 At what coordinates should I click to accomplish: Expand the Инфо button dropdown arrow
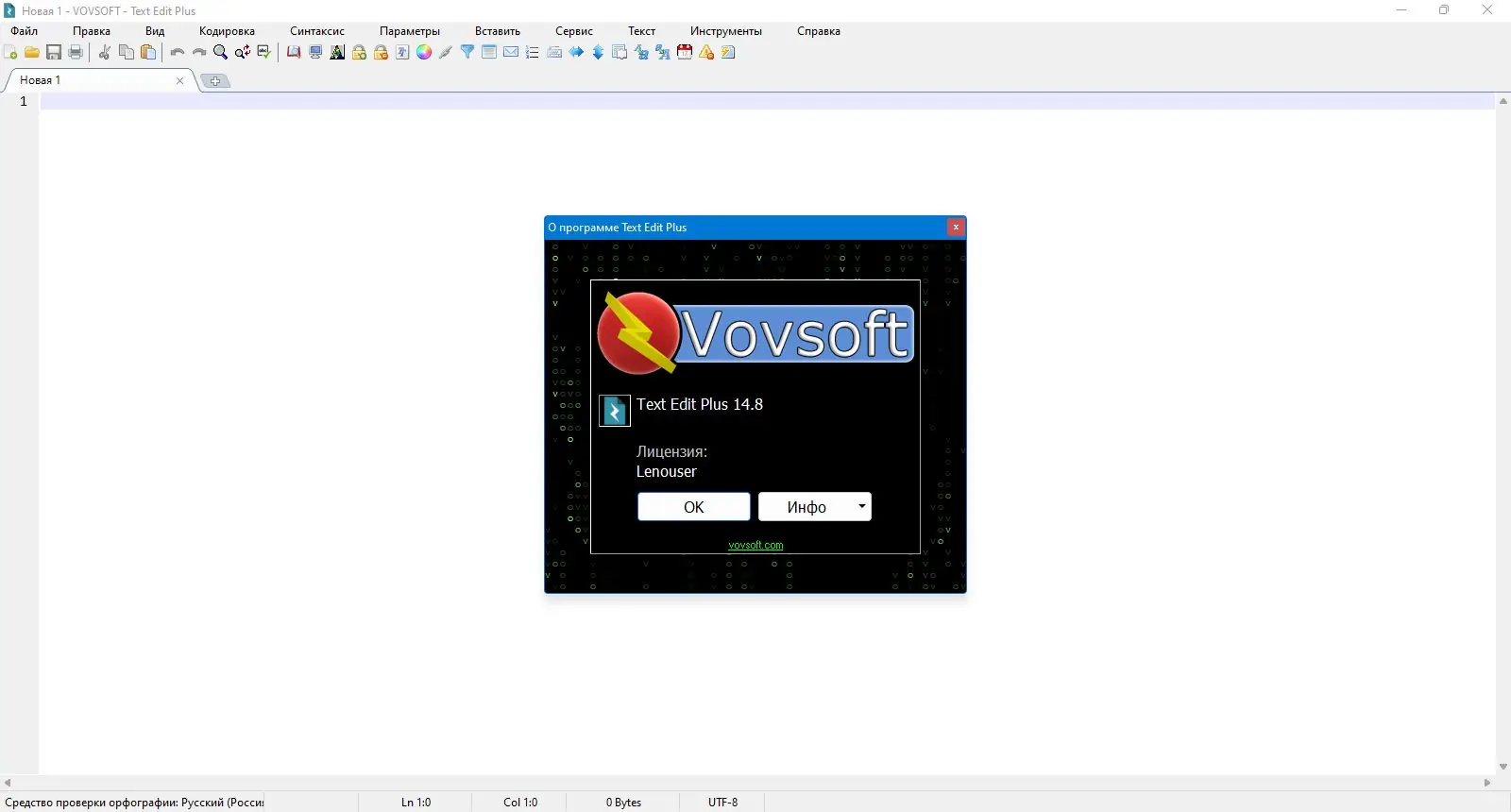tap(862, 507)
